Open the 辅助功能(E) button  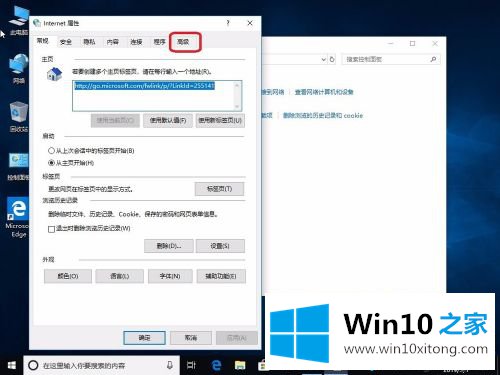[x=221, y=276]
